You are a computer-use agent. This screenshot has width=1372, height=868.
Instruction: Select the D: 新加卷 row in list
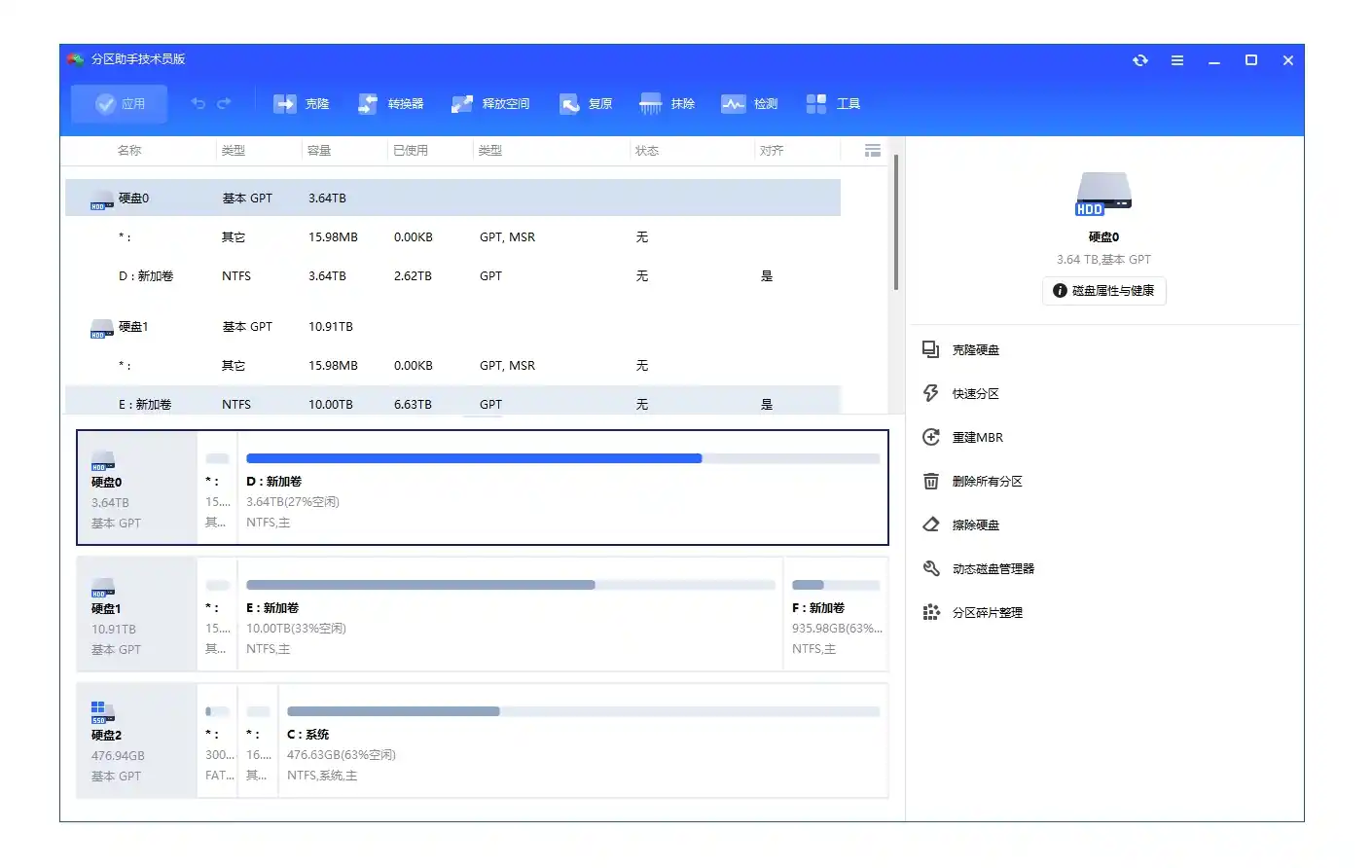pos(452,276)
